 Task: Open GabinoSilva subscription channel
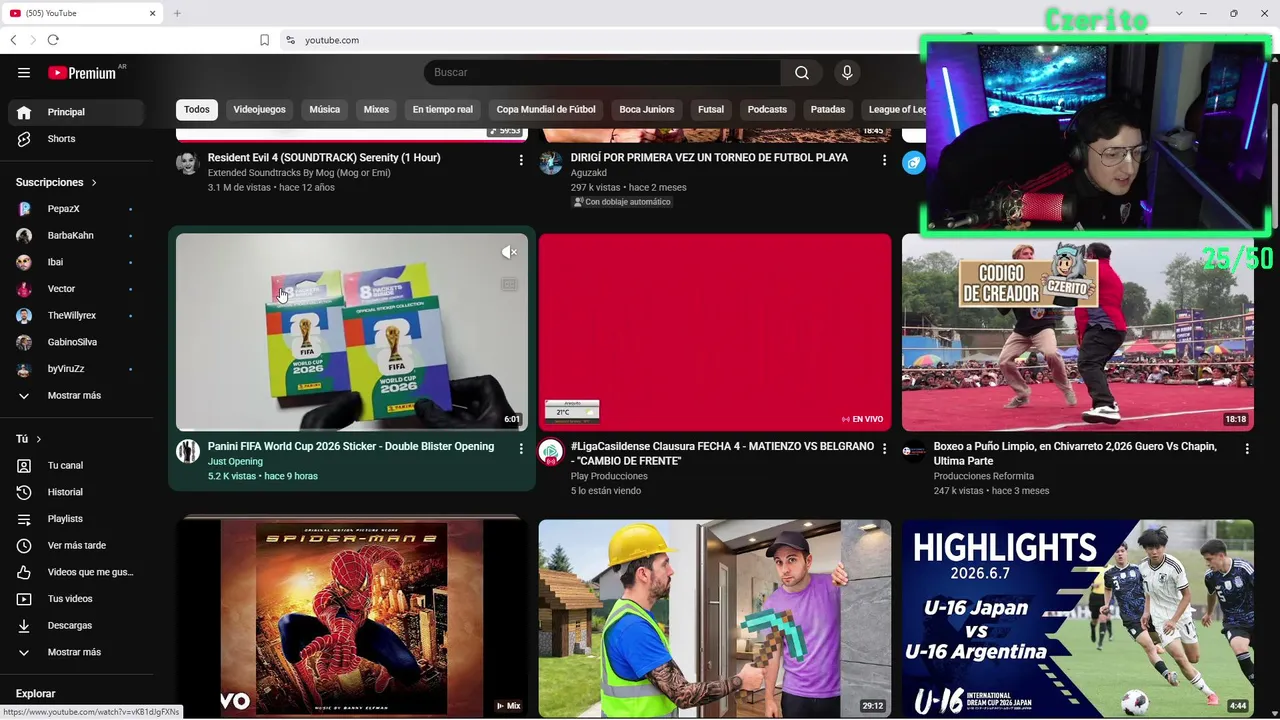[76, 342]
